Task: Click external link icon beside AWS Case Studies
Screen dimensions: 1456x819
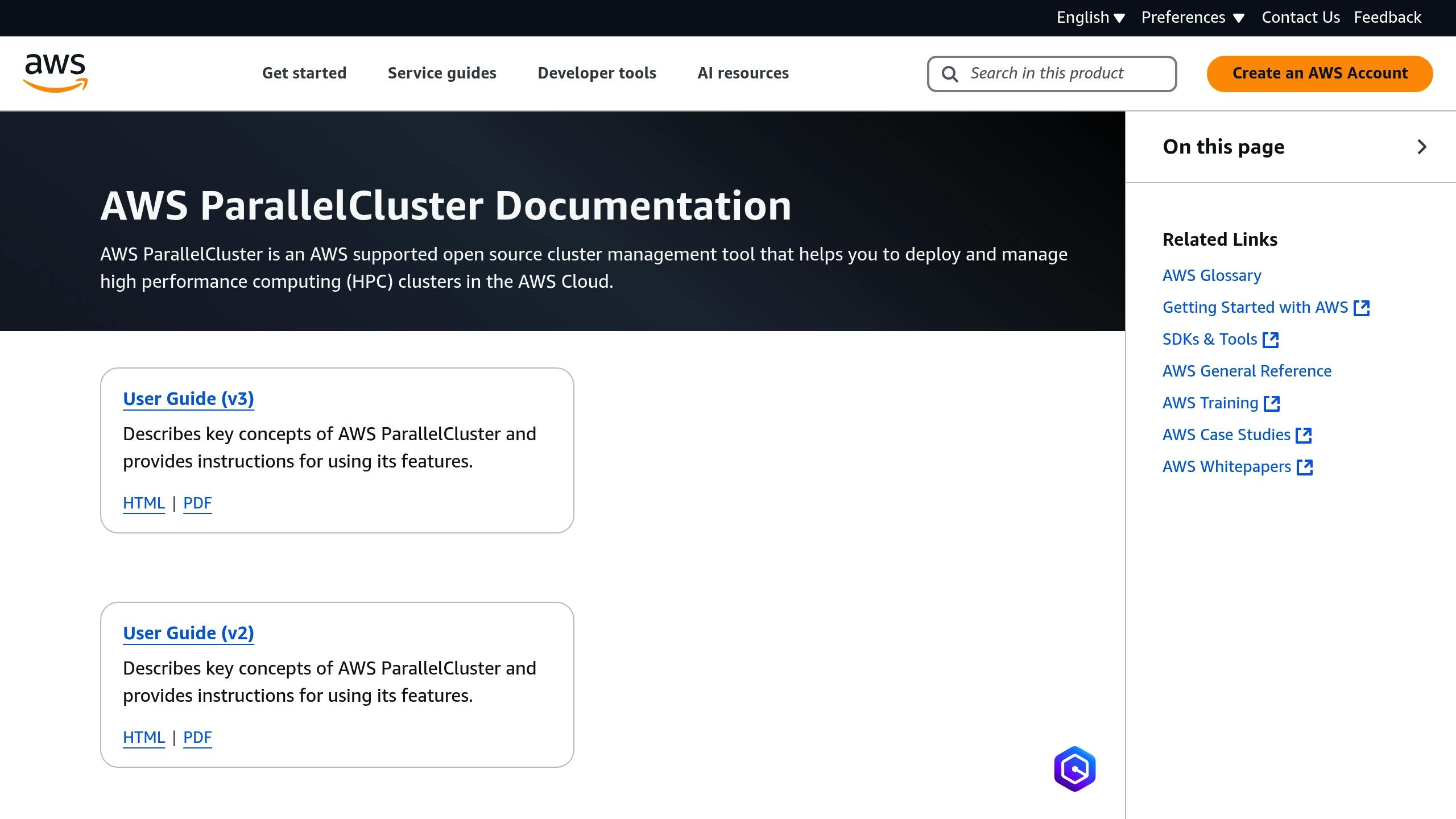Action: click(1304, 435)
